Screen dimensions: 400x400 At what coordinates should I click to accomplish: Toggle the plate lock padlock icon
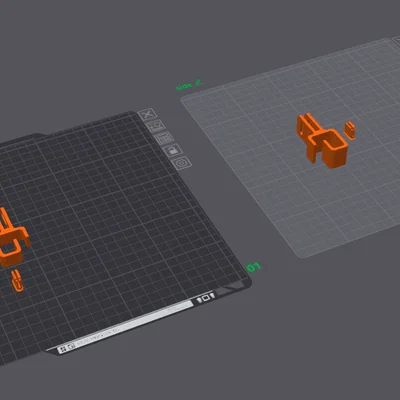point(173,150)
